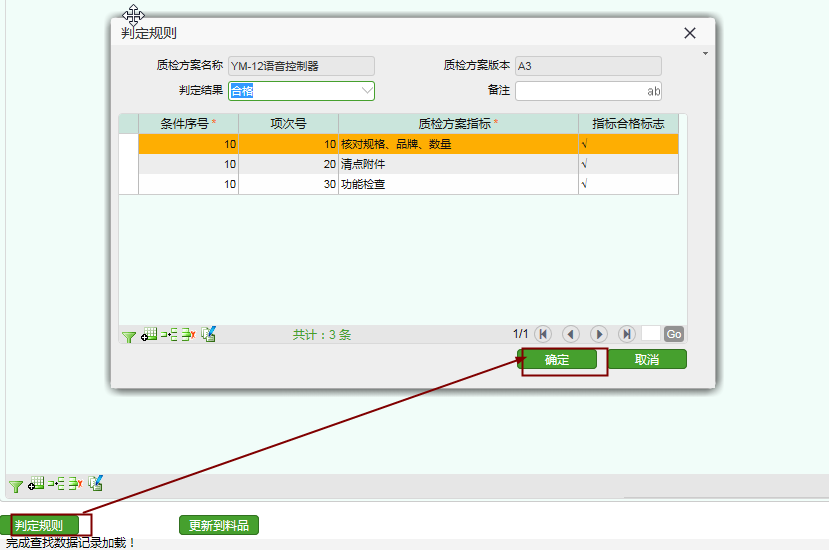Viewport: 829px width, 550px height.
Task: Select the 清点附件 cell
Action: tap(458, 164)
